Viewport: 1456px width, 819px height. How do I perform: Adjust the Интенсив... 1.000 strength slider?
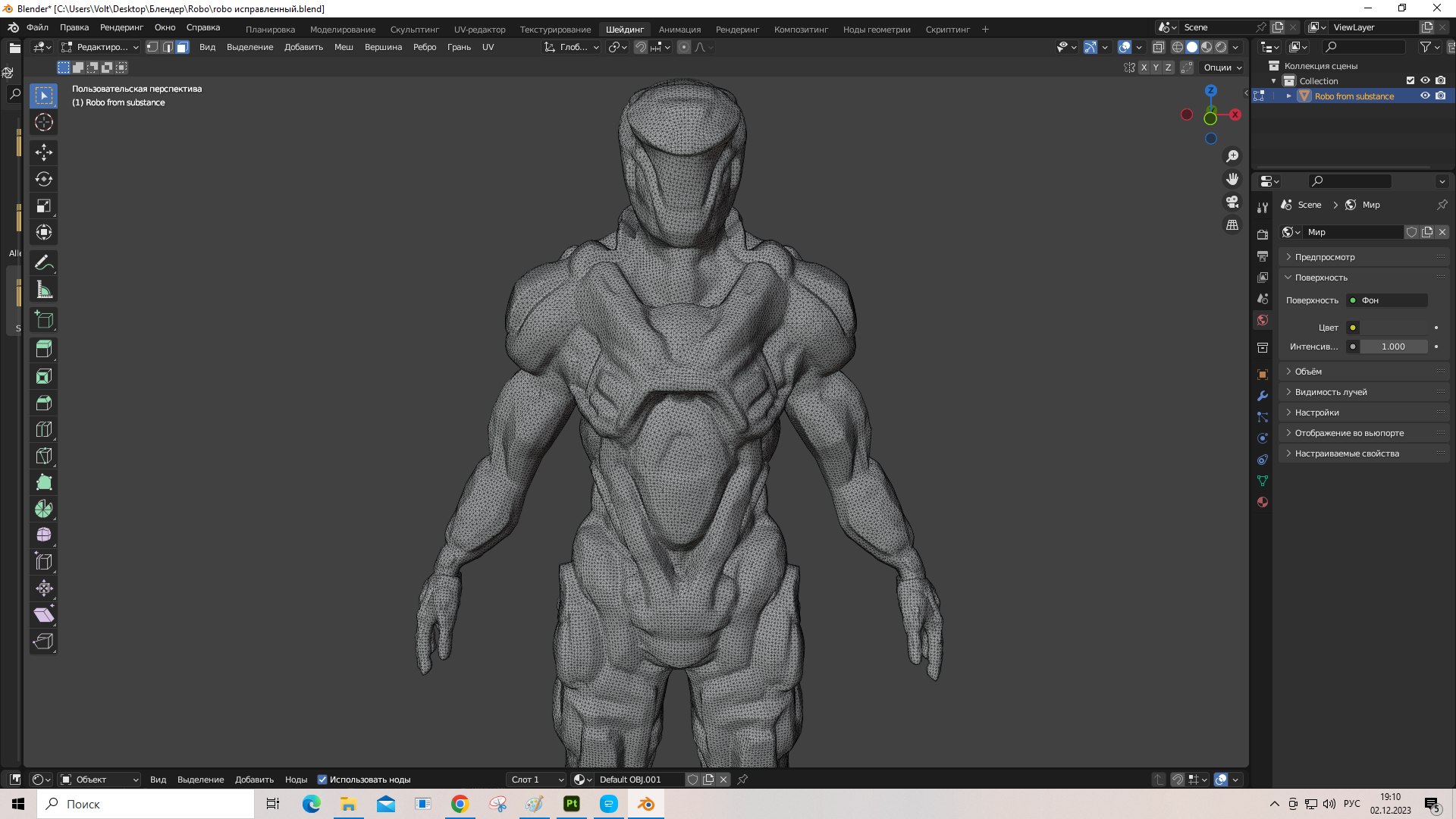point(1394,347)
